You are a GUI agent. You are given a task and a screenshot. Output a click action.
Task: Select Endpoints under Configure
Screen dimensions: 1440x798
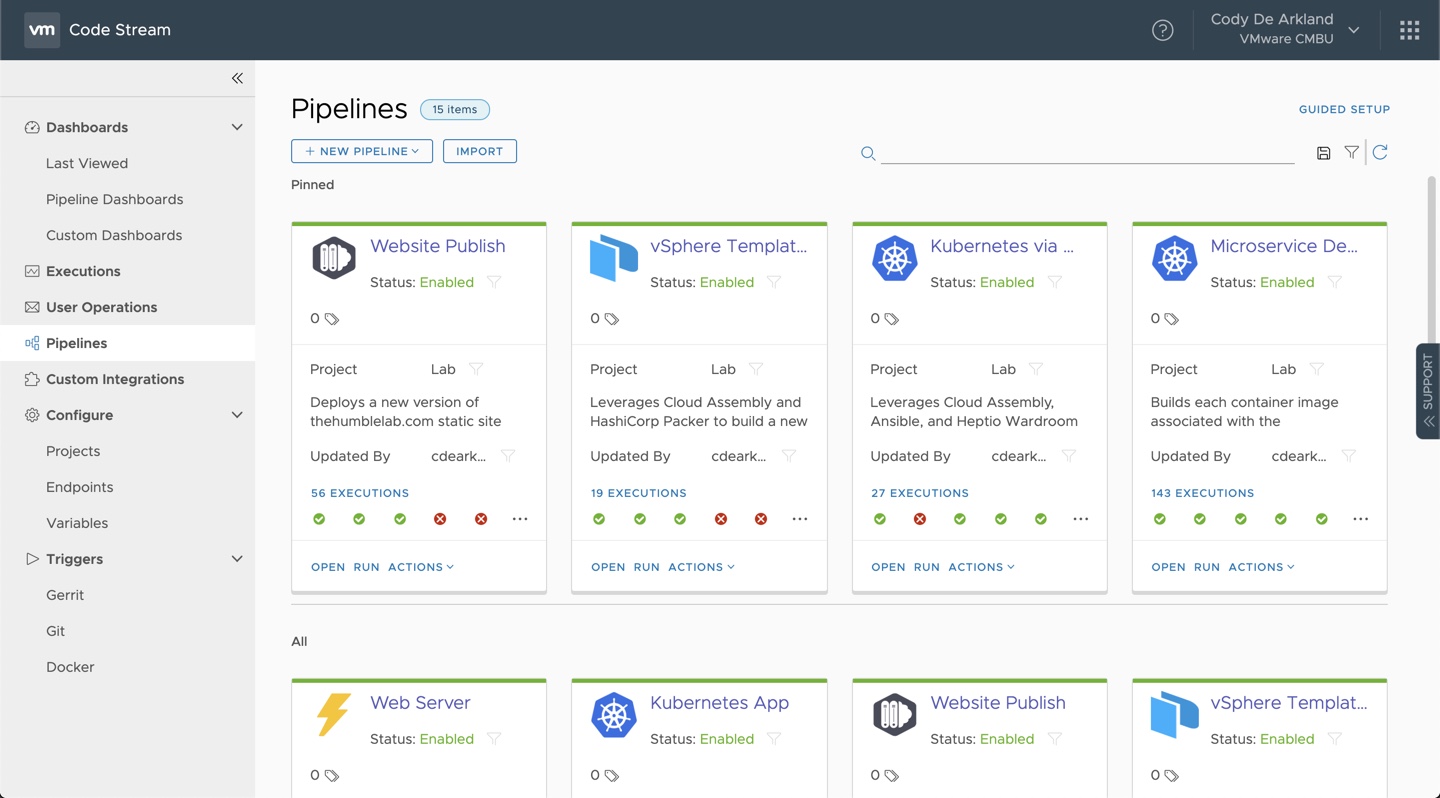point(79,487)
